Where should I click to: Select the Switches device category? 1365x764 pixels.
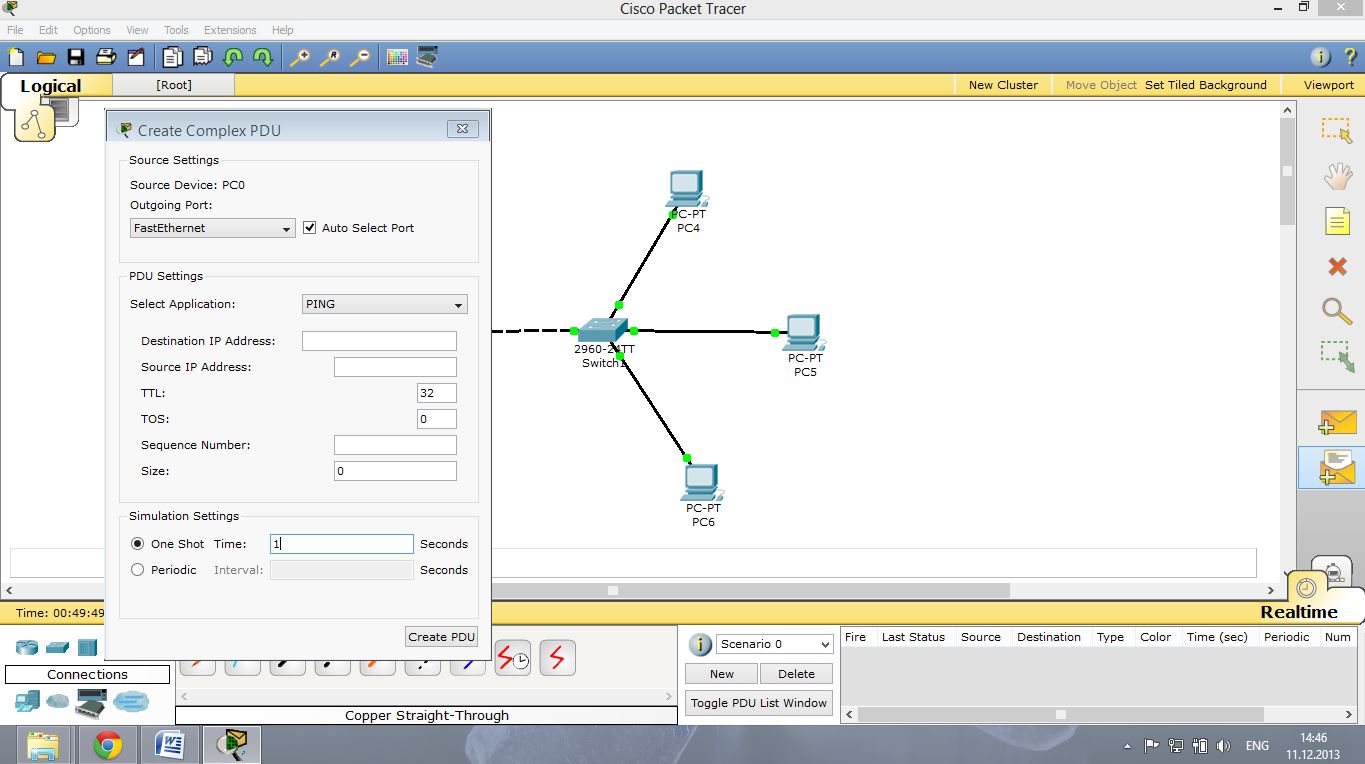tap(57, 647)
